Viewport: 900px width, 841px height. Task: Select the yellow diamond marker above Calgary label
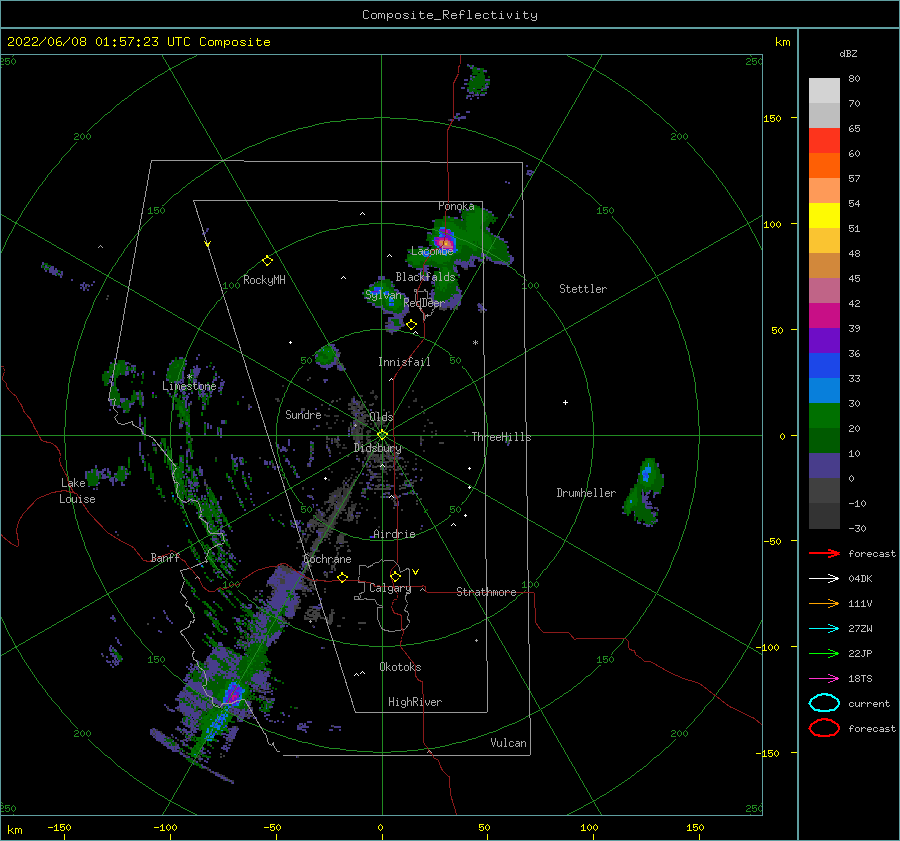pos(395,576)
